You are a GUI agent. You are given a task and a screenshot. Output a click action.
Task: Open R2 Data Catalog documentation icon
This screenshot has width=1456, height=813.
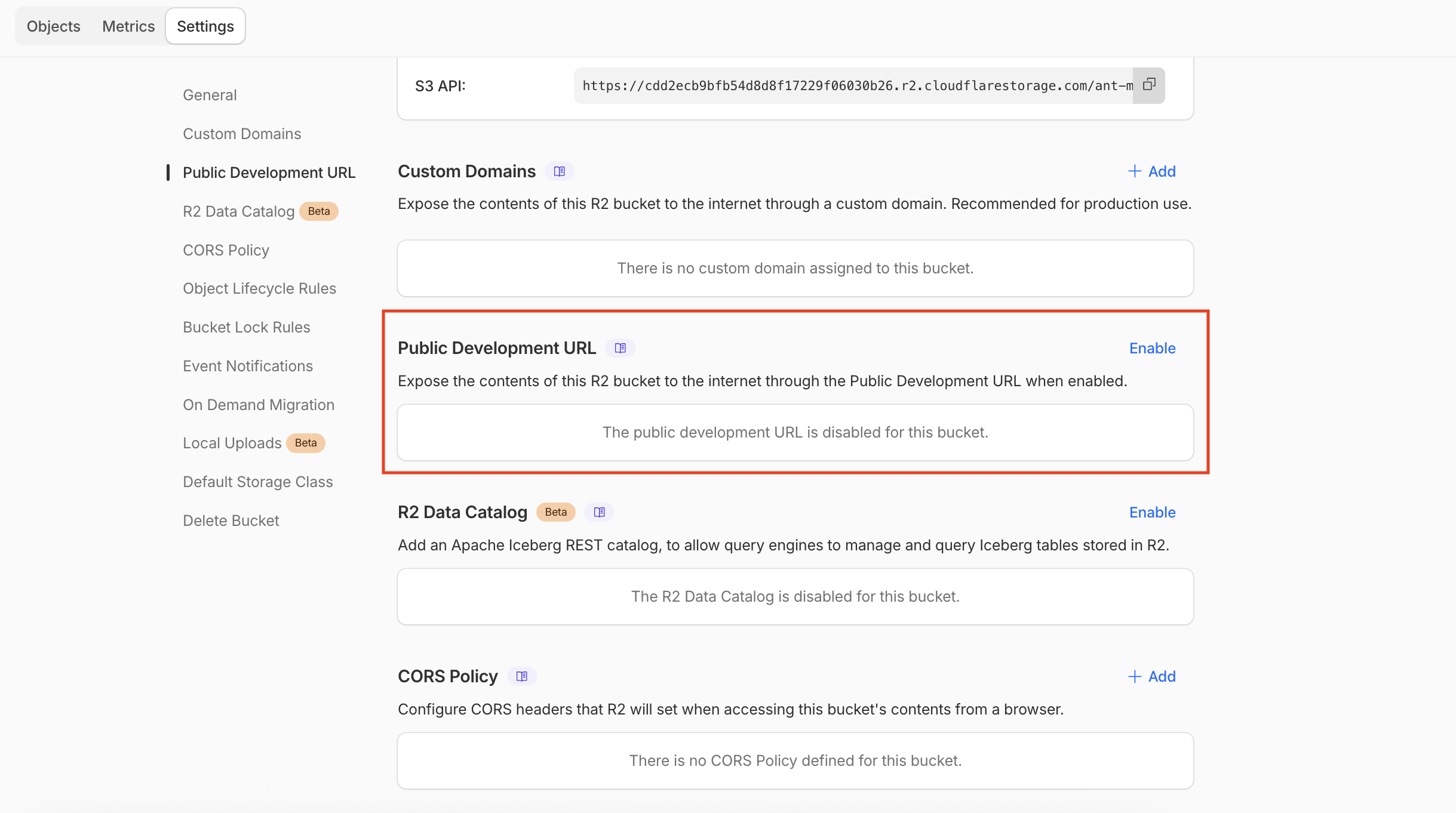[600, 512]
